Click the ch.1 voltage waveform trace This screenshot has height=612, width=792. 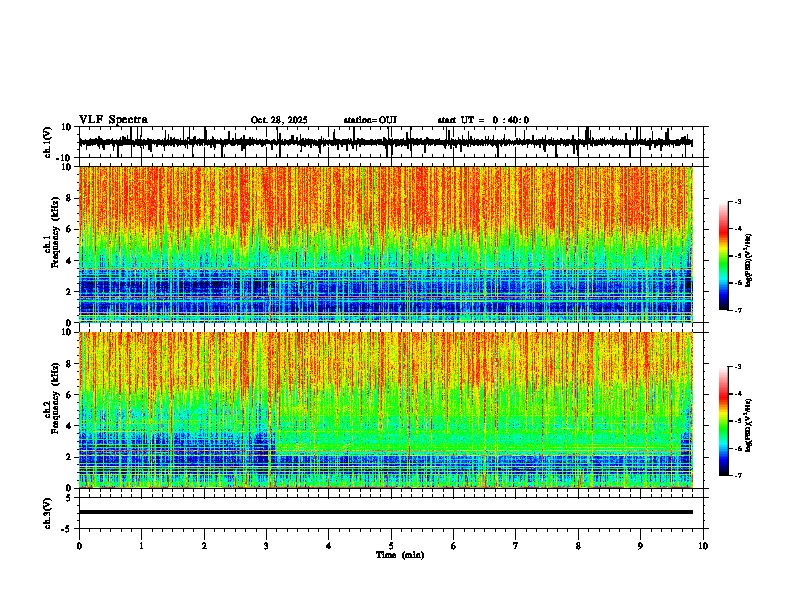coord(385,142)
